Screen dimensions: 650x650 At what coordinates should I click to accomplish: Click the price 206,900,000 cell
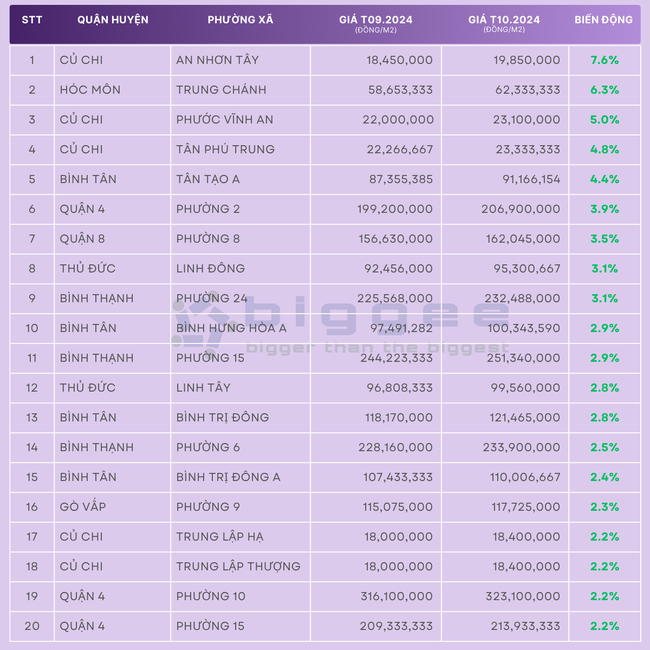(505, 209)
